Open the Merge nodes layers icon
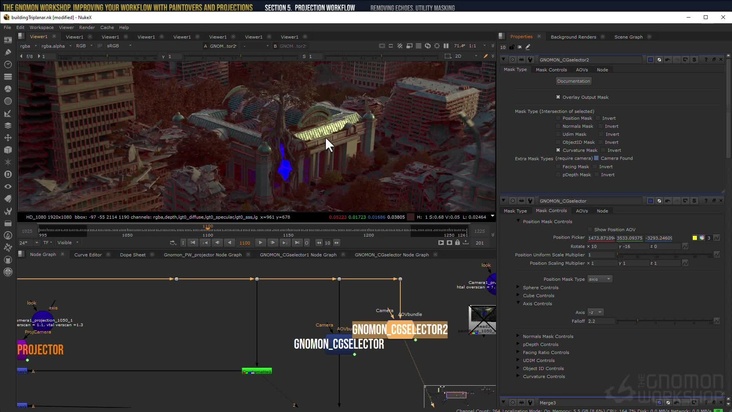This screenshot has height=412, width=732. tap(8, 126)
